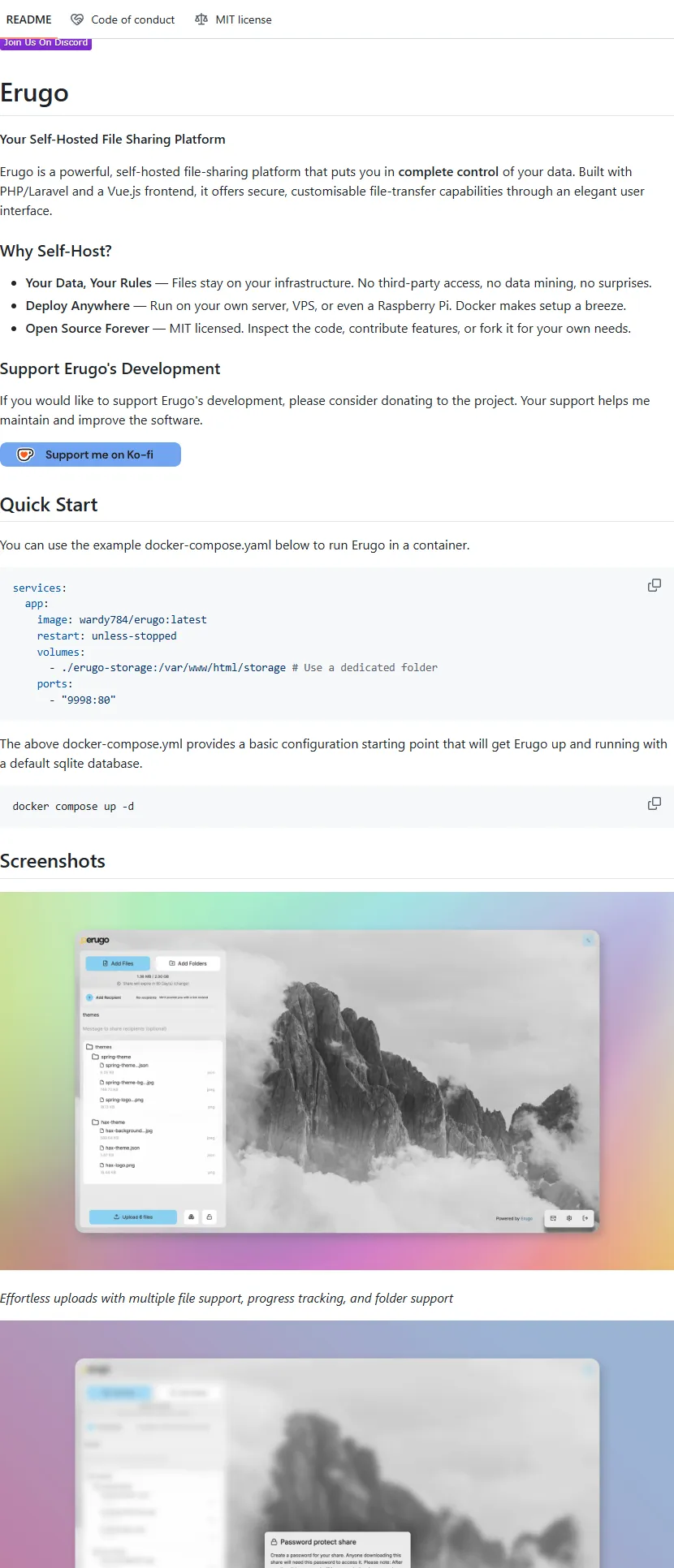
Task: Open the Erugo file upload screenshot
Action: (x=337, y=1081)
